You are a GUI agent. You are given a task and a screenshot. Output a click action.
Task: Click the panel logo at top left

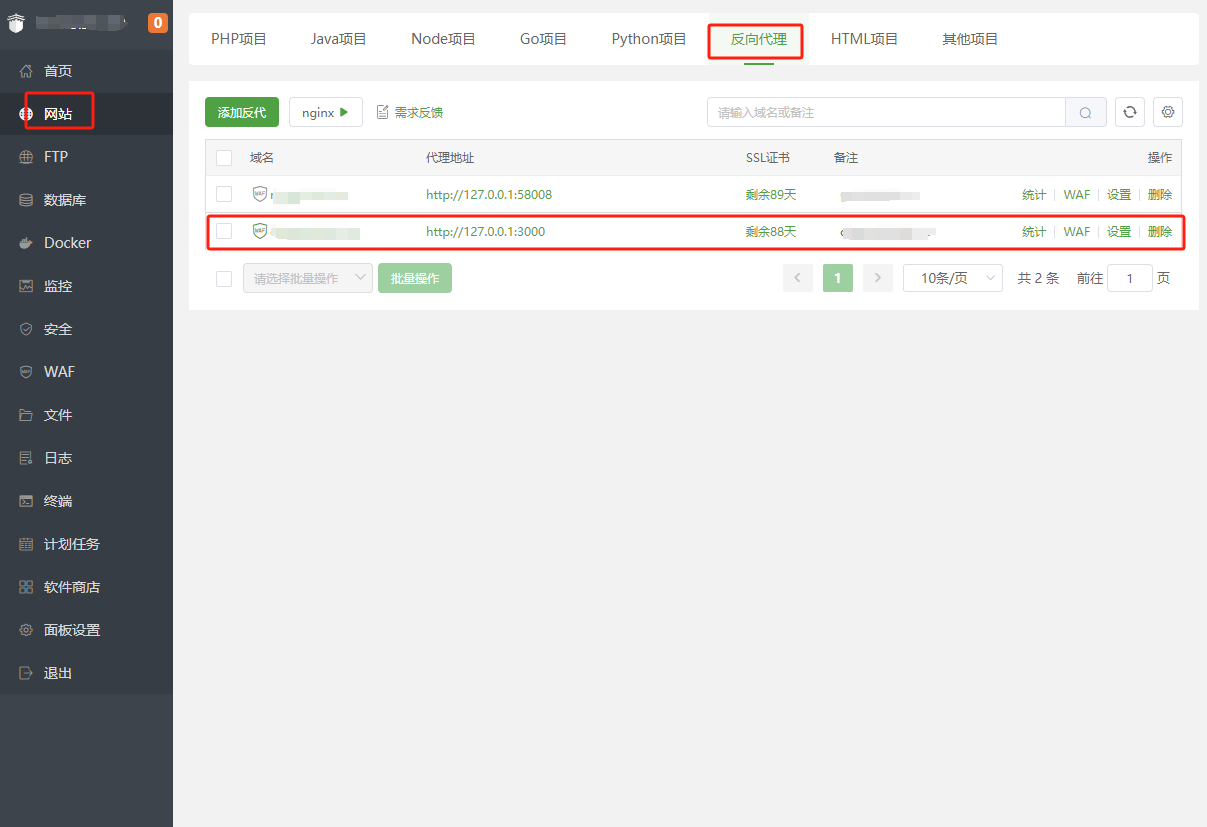[x=14, y=23]
